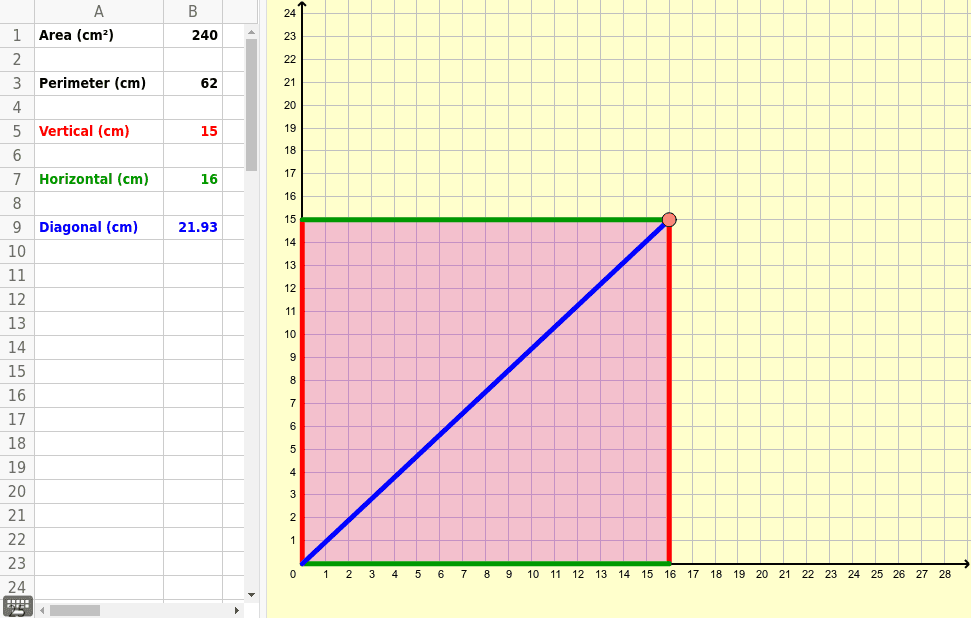Image resolution: width=973 pixels, height=620 pixels.
Task: Click the spreadsheet scroll-up arrow
Action: click(x=251, y=32)
